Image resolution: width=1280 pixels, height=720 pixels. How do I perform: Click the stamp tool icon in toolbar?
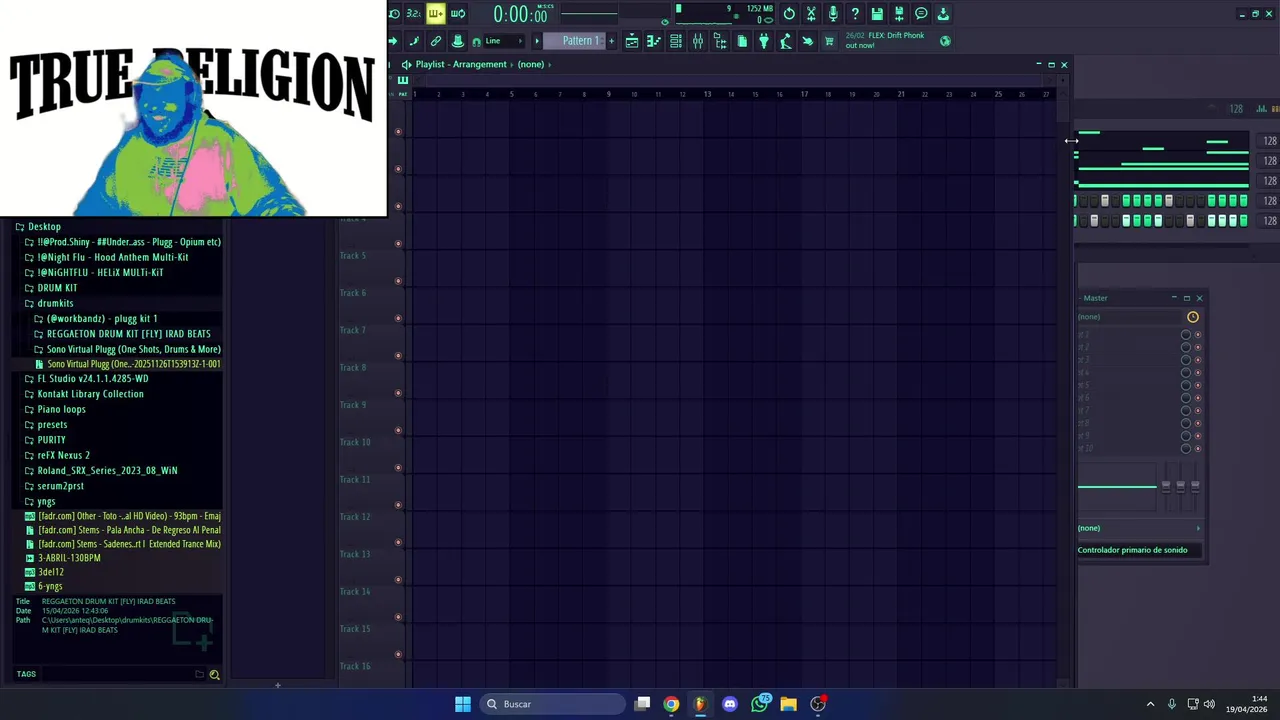458,41
